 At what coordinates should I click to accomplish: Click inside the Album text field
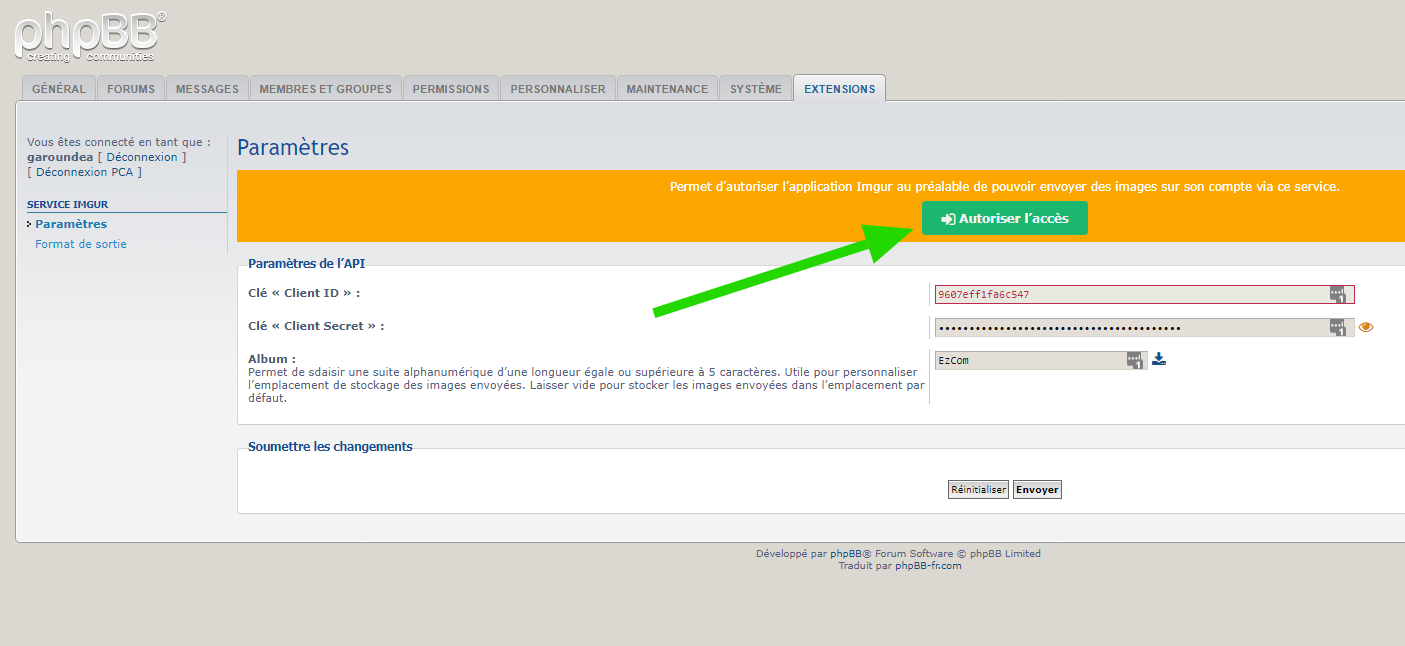[x=1025, y=360]
